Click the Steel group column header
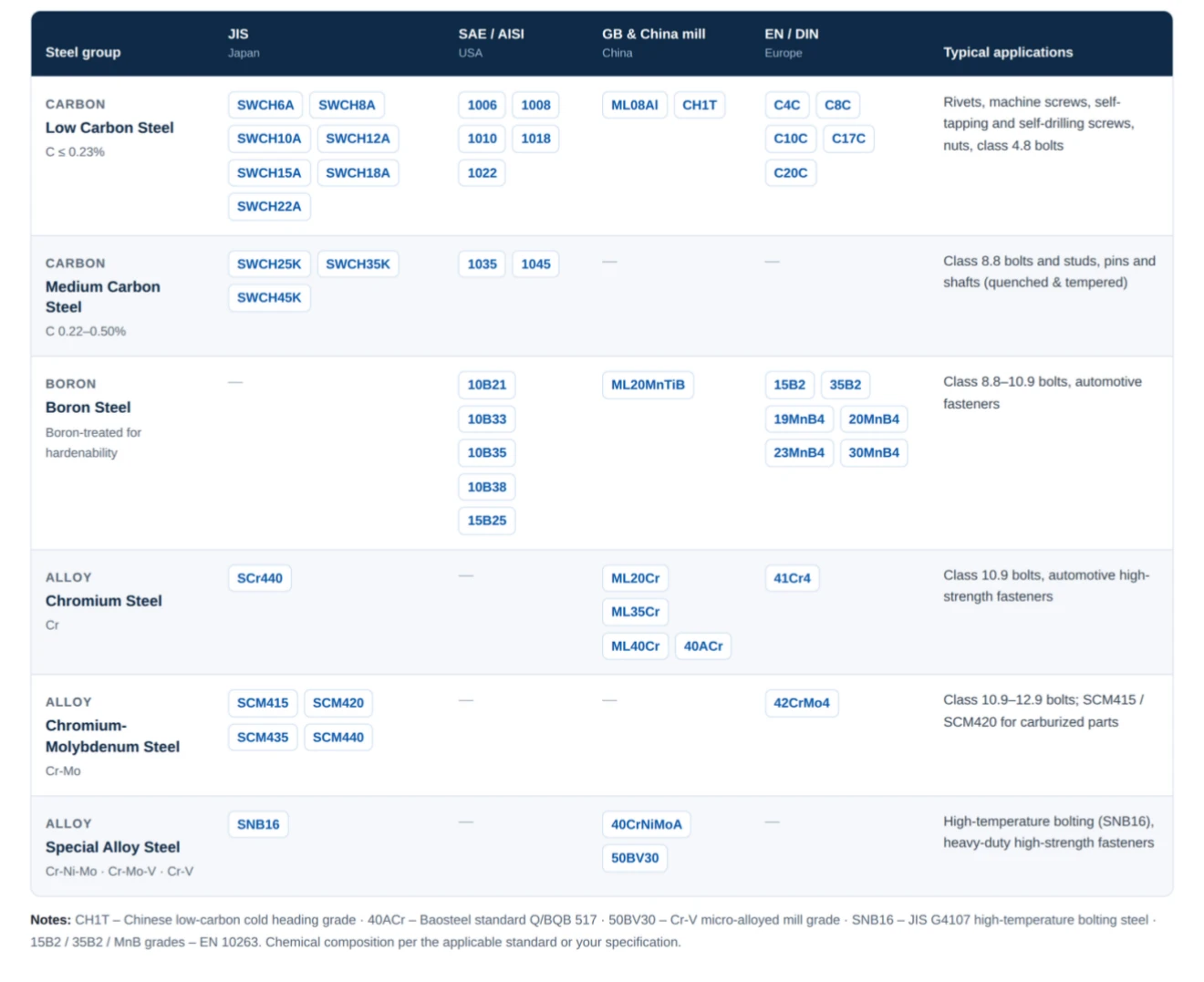1204x982 pixels. coord(83,53)
